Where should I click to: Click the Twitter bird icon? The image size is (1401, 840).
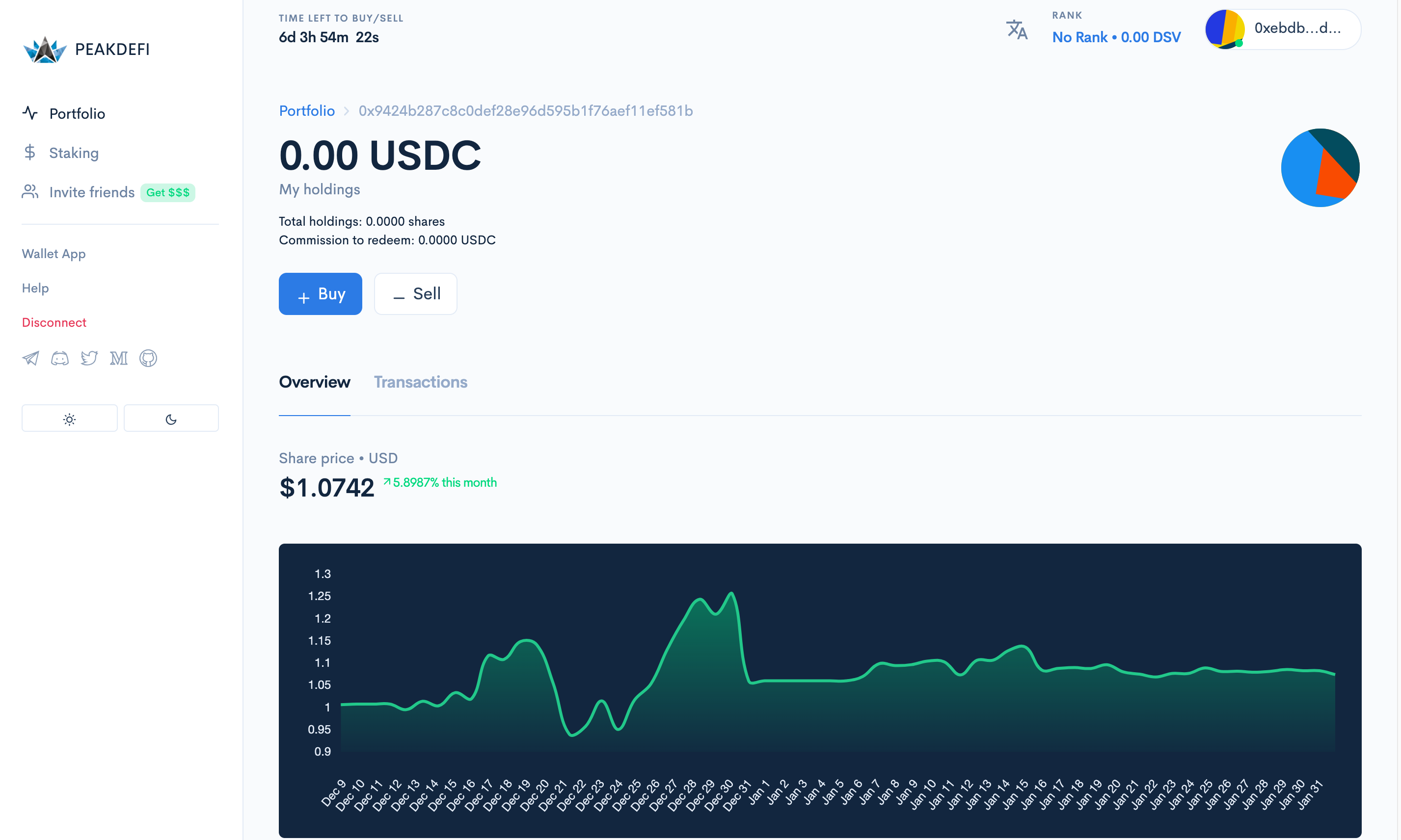89,358
